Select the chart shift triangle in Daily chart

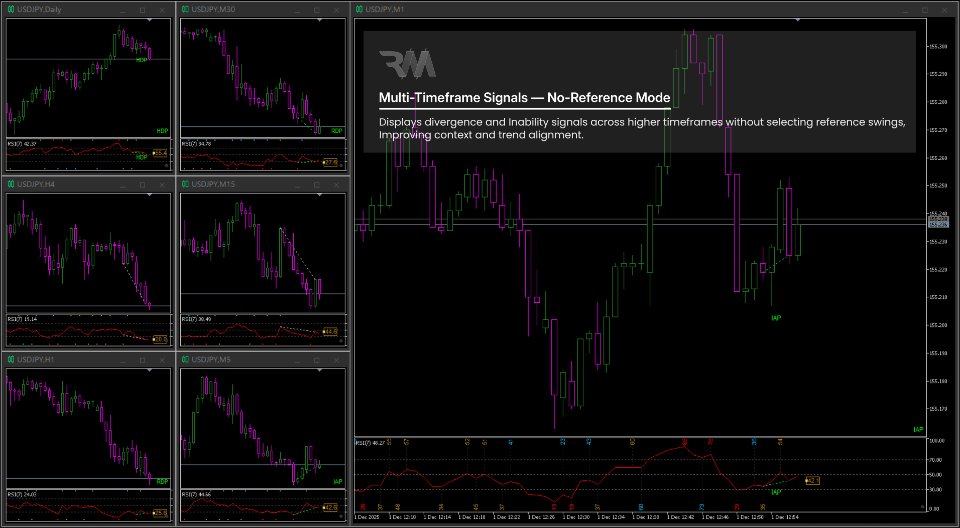[149, 20]
